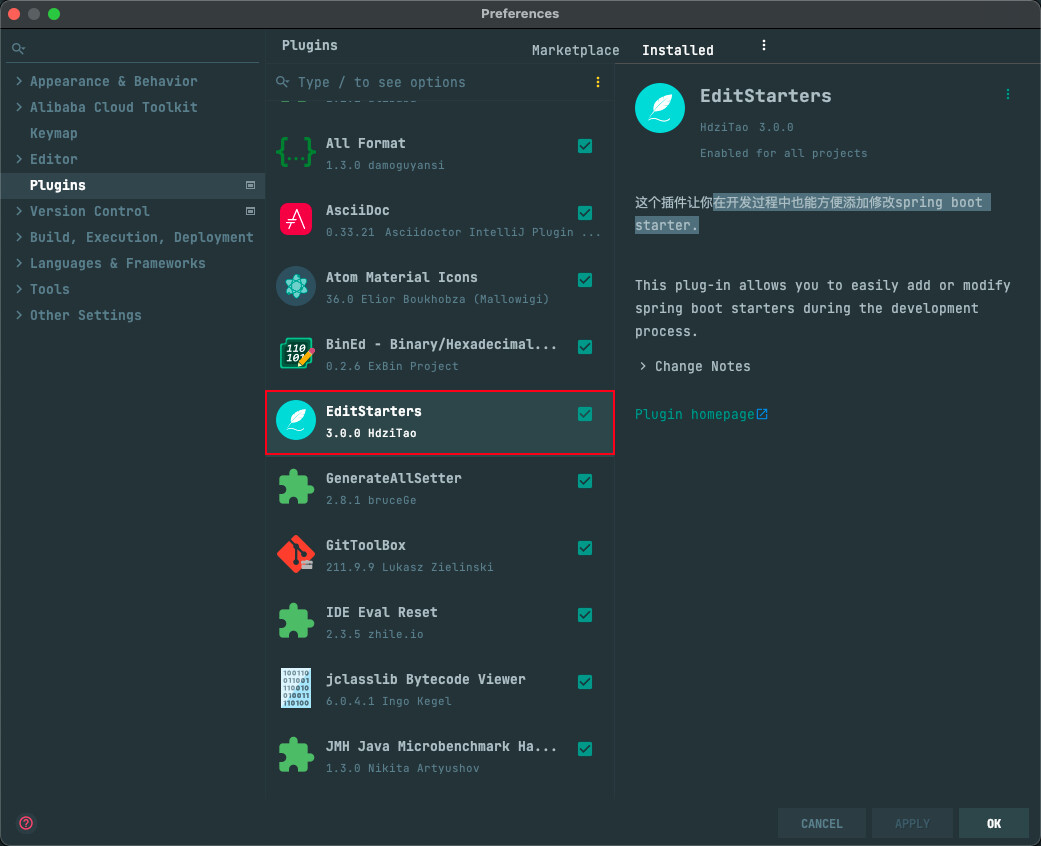Expand the Alibaba Cloud Toolkit node
This screenshot has height=846, width=1041.
click(19, 107)
